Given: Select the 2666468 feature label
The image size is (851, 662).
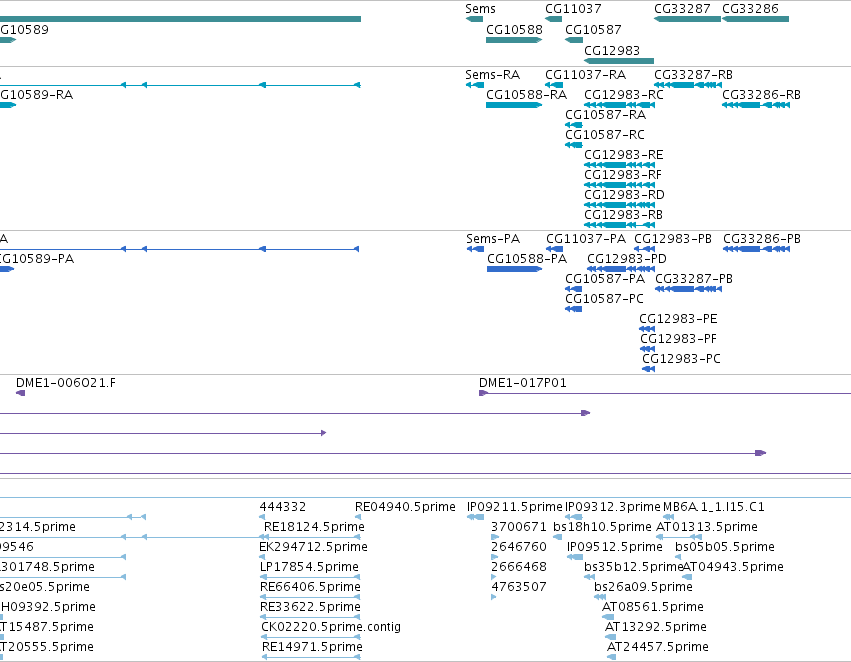Looking at the screenshot, I should 519,567.
